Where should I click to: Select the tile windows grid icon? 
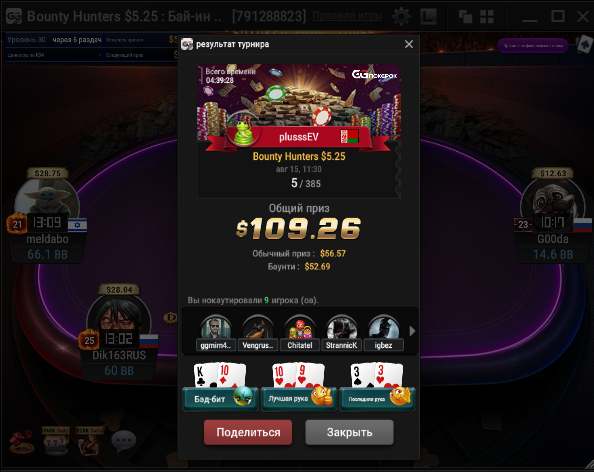487,17
